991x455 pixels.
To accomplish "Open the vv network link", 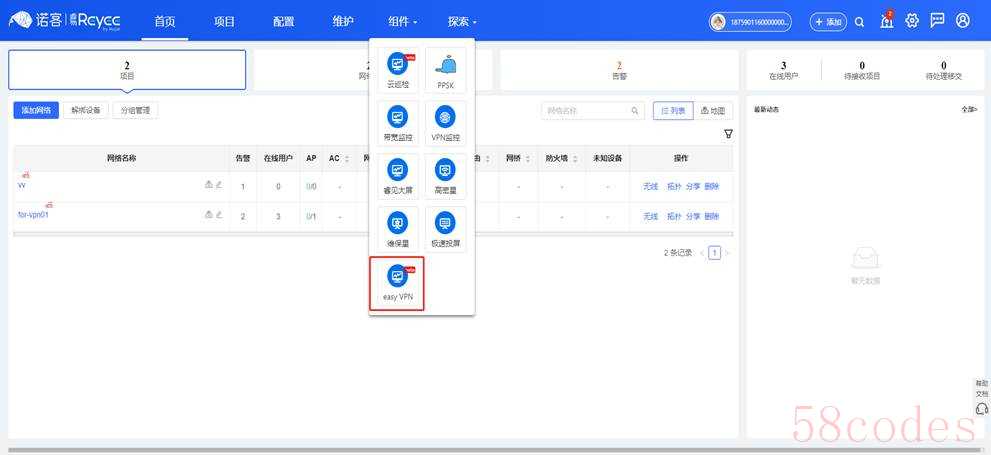I will 21,185.
